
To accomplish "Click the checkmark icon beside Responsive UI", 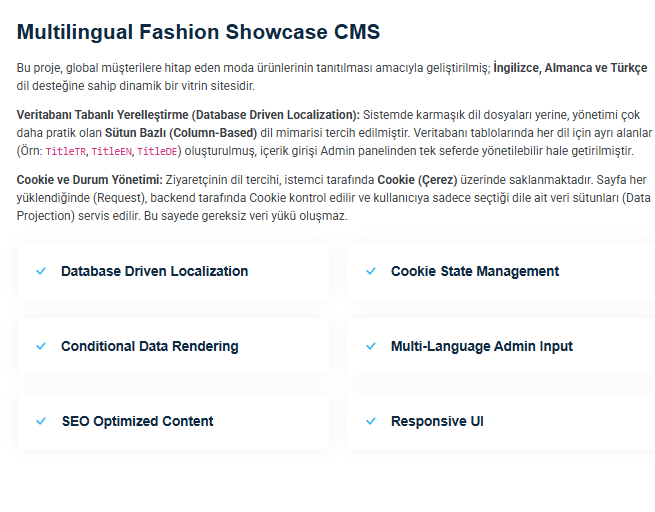I will [371, 421].
